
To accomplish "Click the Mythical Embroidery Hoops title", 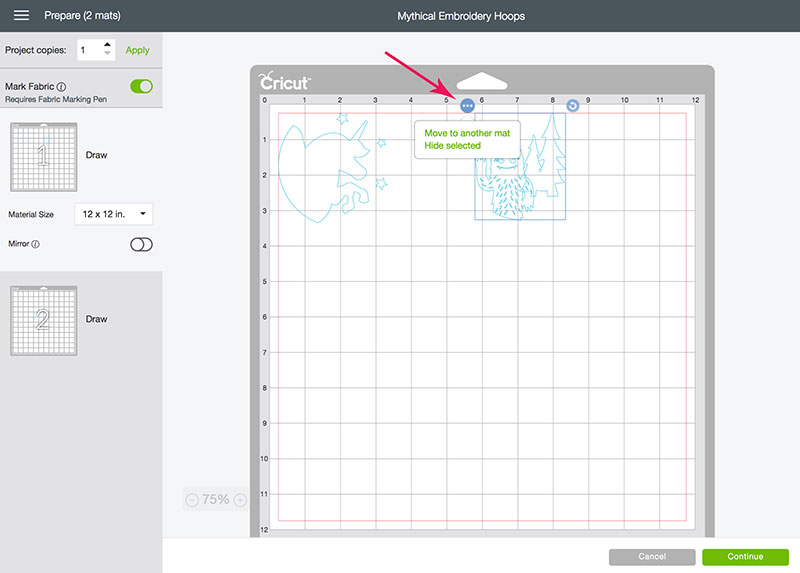I will pos(461,16).
